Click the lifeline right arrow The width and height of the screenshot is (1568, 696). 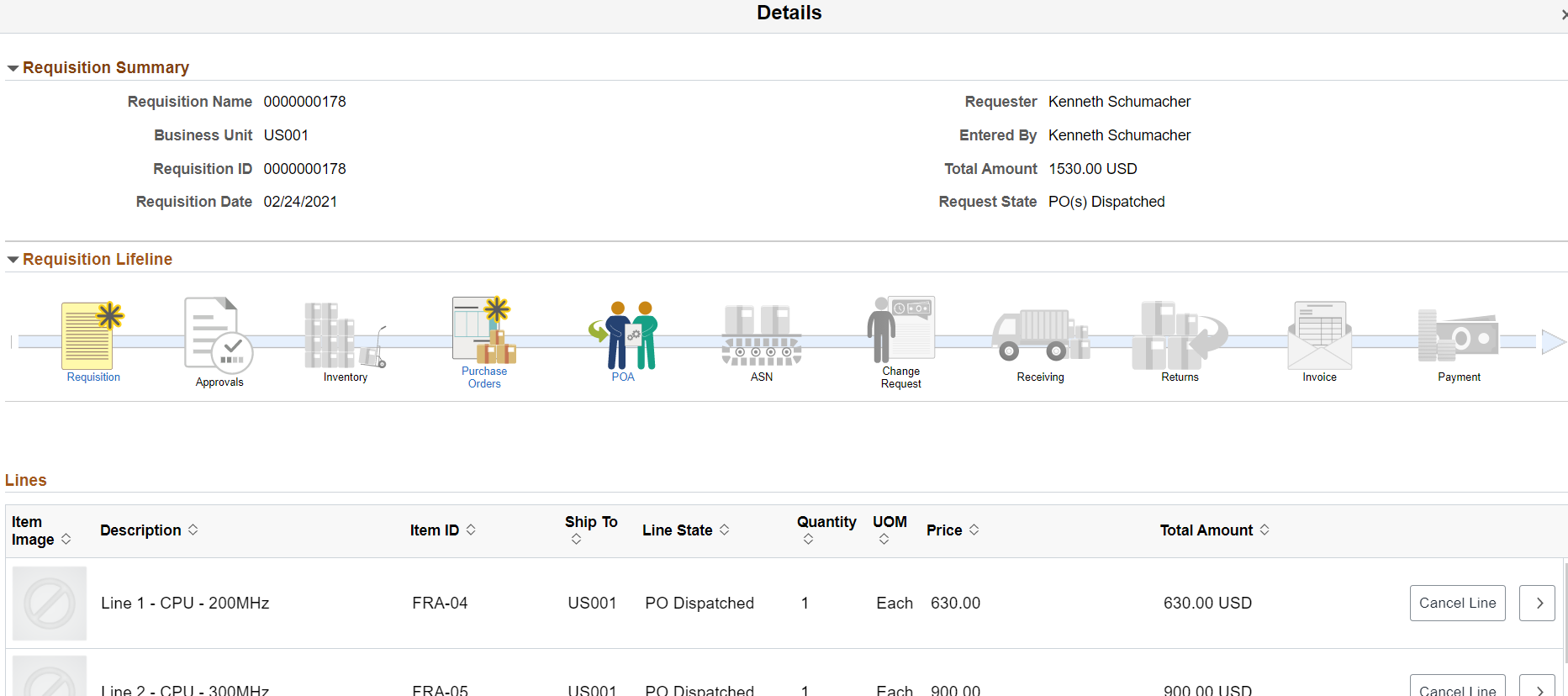[x=1553, y=341]
